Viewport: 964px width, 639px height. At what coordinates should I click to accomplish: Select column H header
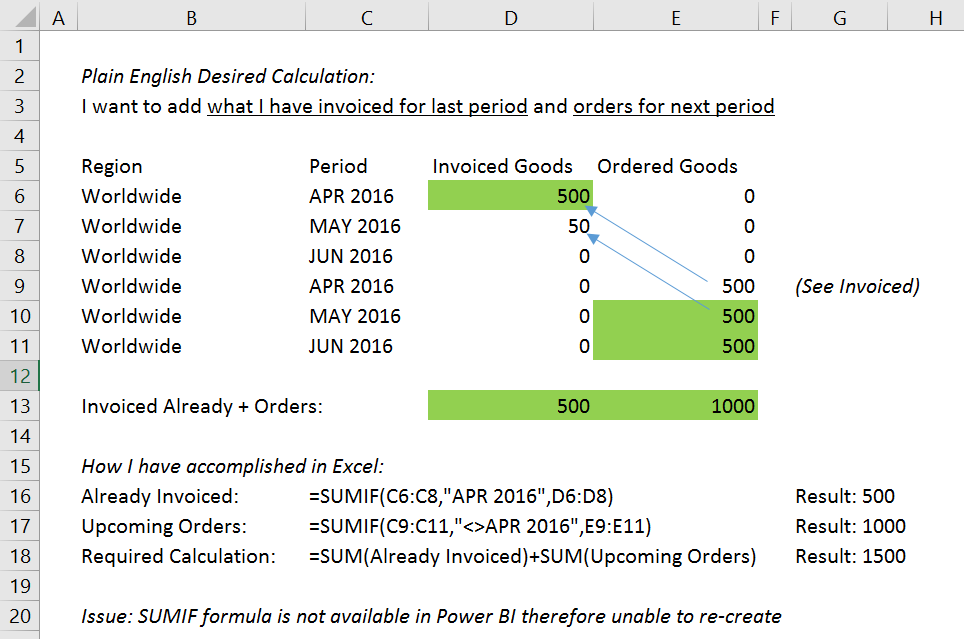926,18
